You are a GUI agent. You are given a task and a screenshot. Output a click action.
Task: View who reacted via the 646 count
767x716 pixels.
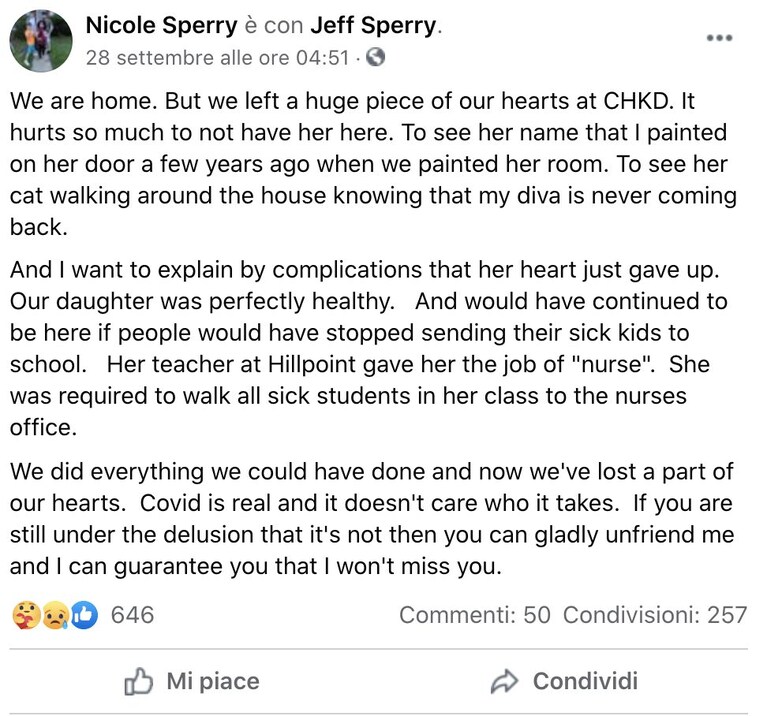(x=132, y=615)
